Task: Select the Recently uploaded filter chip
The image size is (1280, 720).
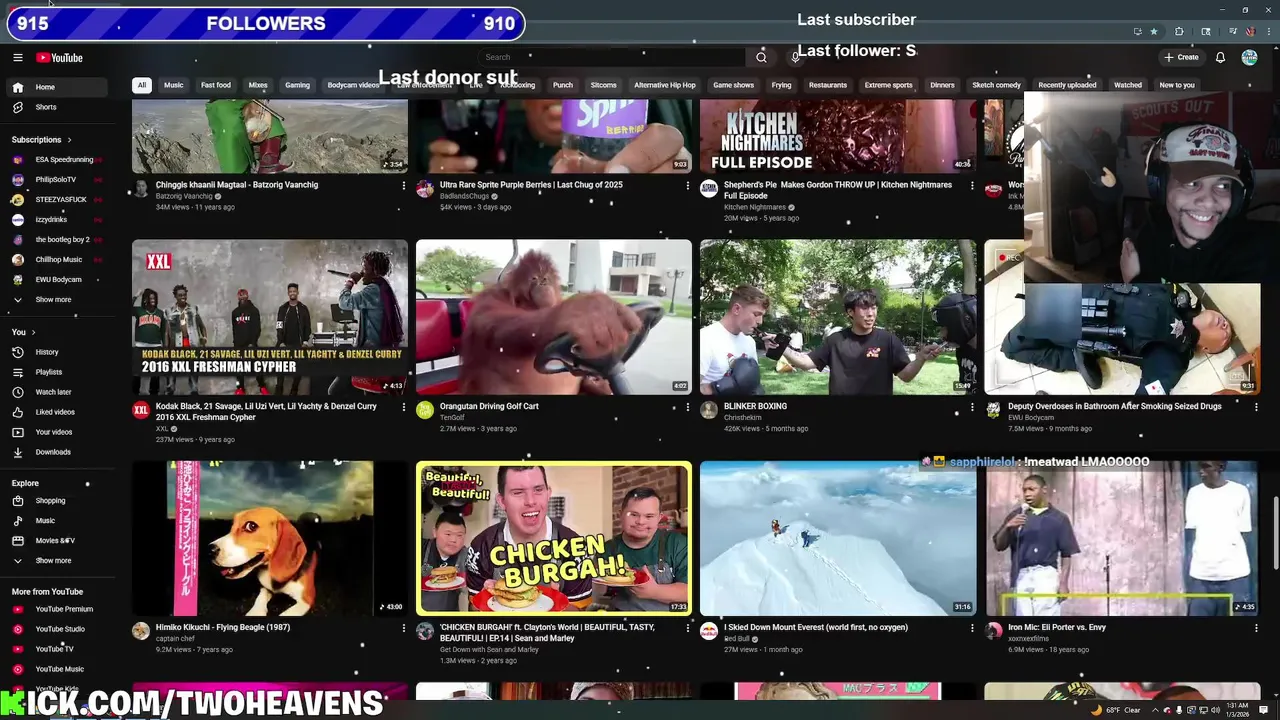Action: point(1067,85)
